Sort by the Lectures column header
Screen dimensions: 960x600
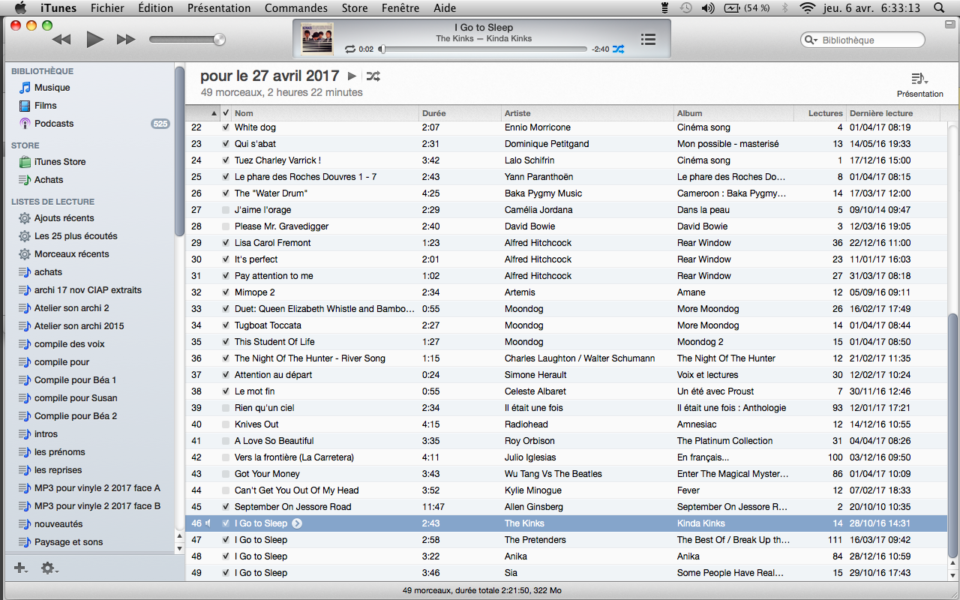coord(820,113)
